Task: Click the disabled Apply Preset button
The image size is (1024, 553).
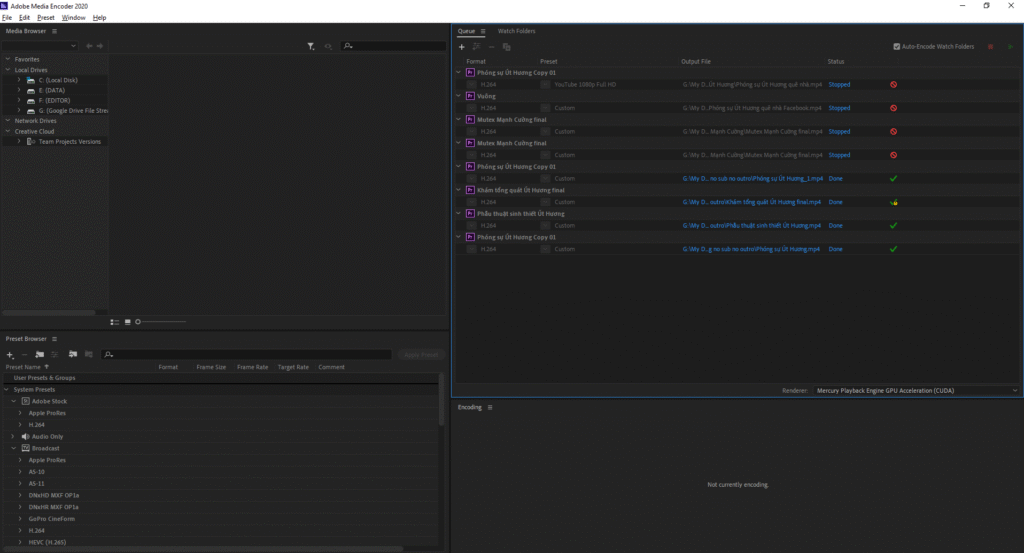Action: coord(421,355)
